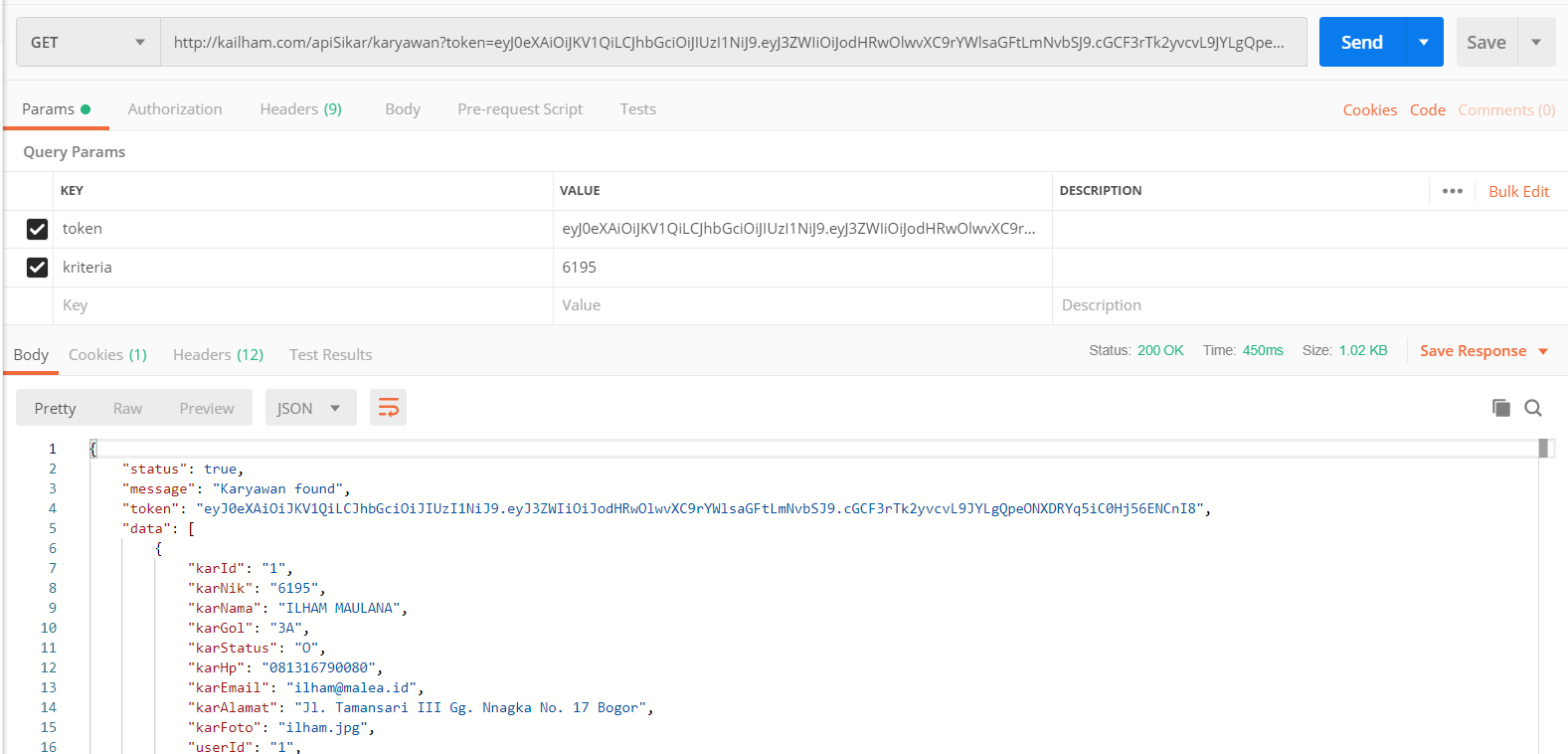Open the Save Response dropdown

1483,351
